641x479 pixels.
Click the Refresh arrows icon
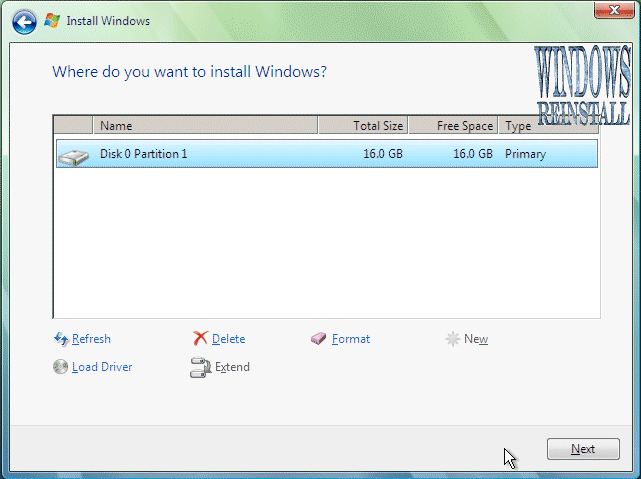[x=61, y=339]
